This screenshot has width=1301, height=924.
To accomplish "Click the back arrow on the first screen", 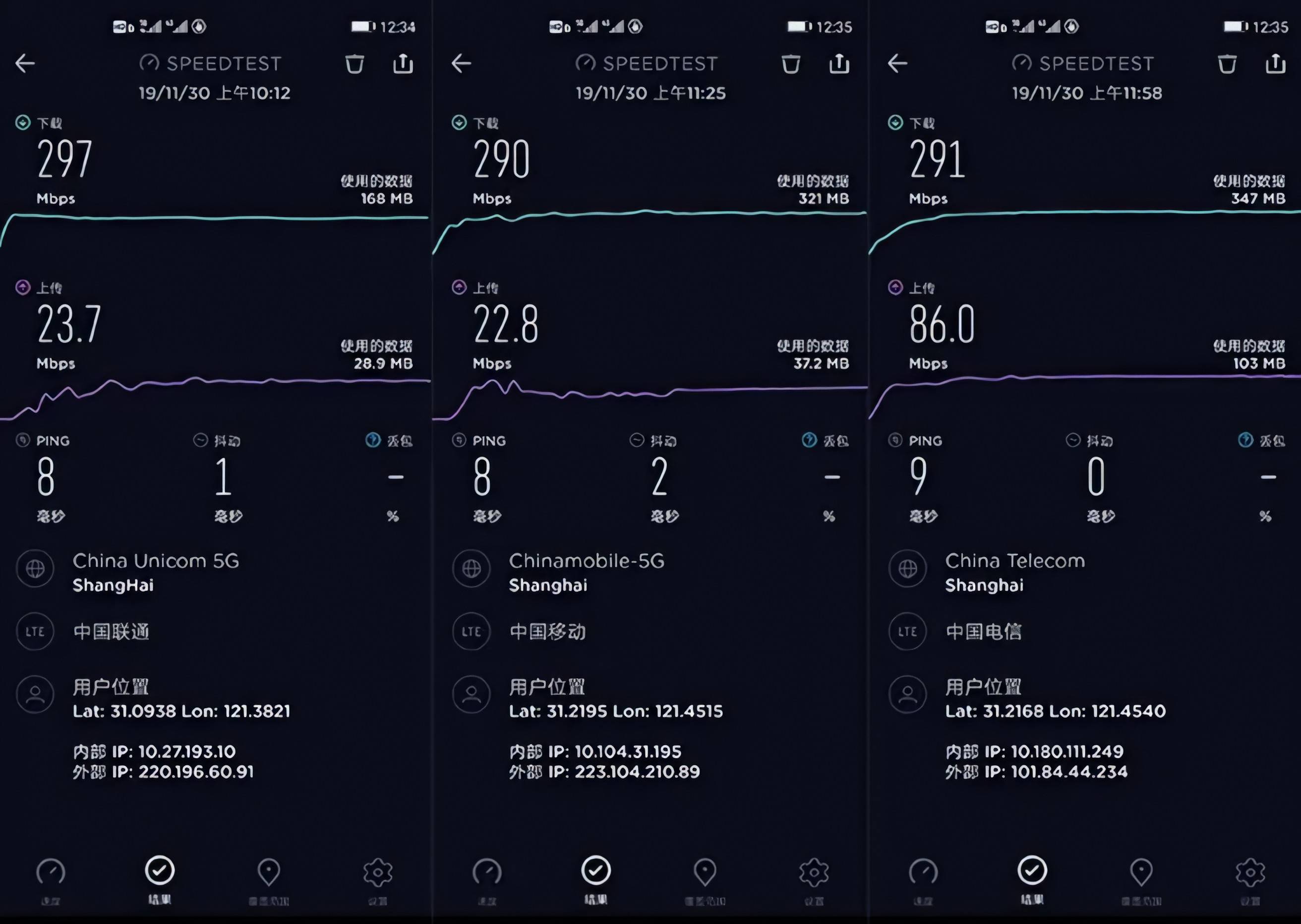I will pyautogui.click(x=26, y=62).
